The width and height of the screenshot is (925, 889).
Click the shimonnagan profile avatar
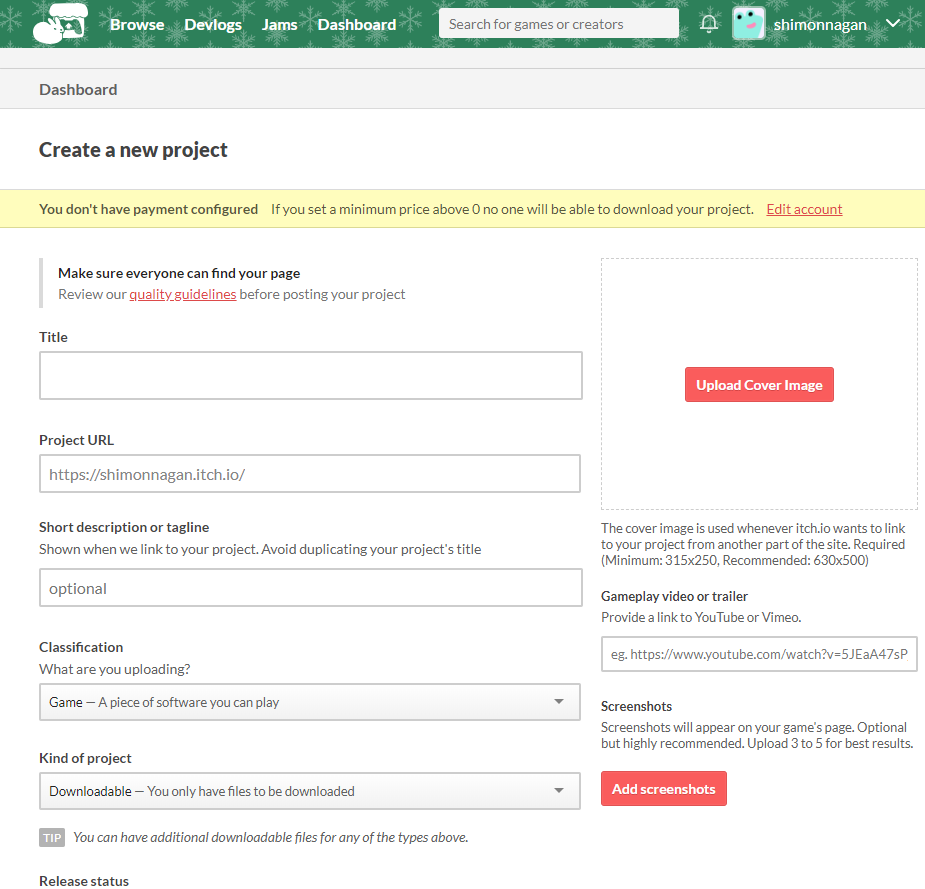coord(748,24)
